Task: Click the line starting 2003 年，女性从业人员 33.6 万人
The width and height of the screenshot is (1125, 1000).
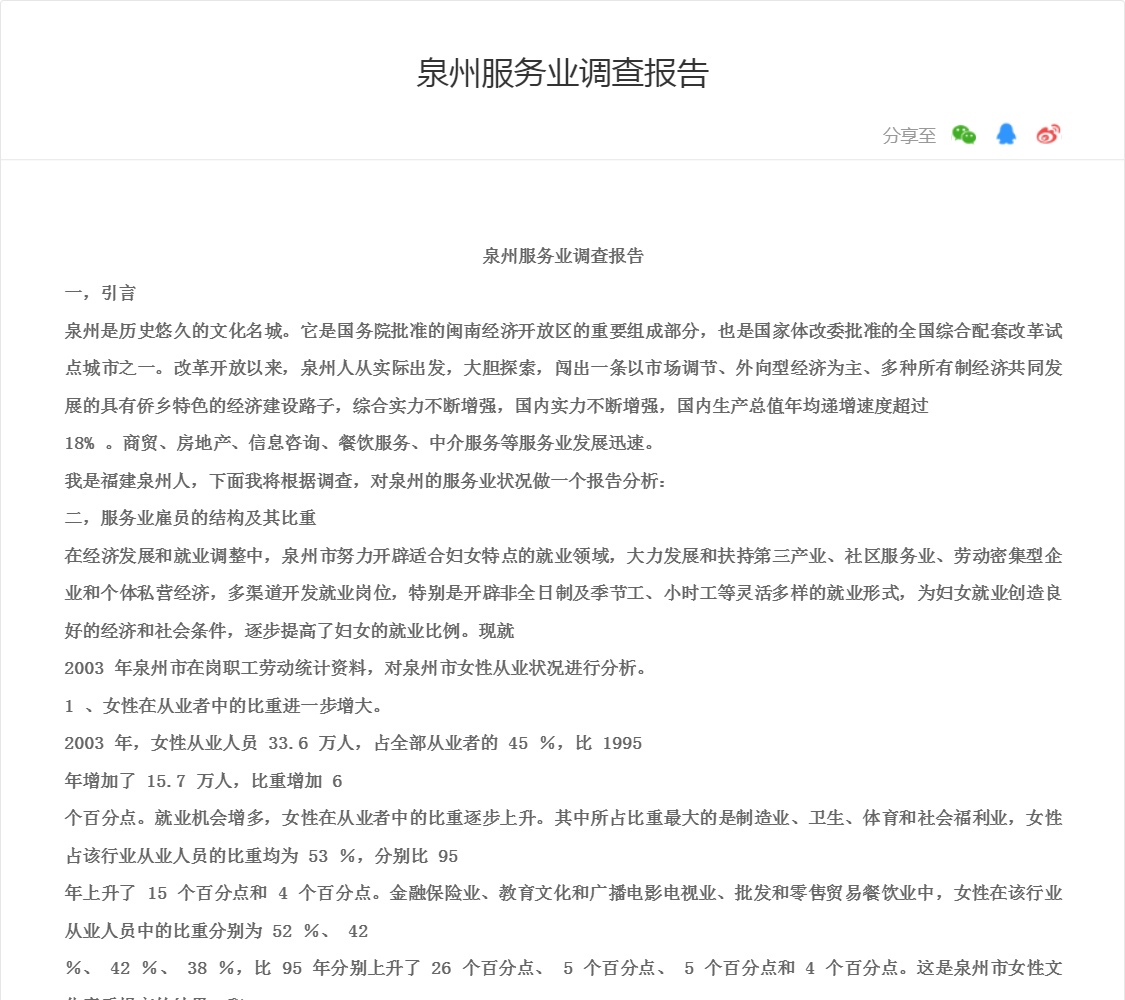Action: (x=353, y=743)
